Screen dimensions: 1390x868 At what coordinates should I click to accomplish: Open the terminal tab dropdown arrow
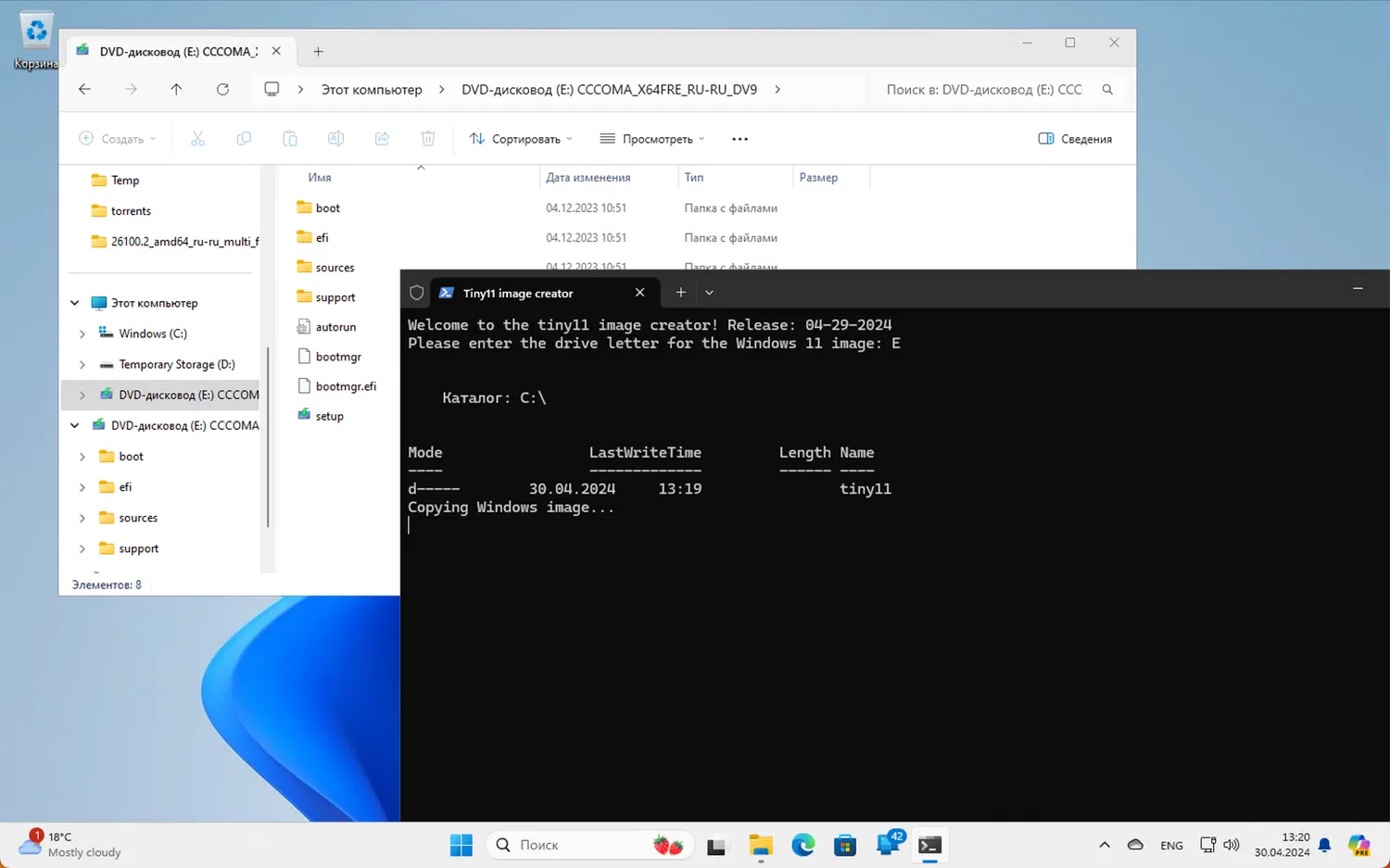tap(709, 293)
